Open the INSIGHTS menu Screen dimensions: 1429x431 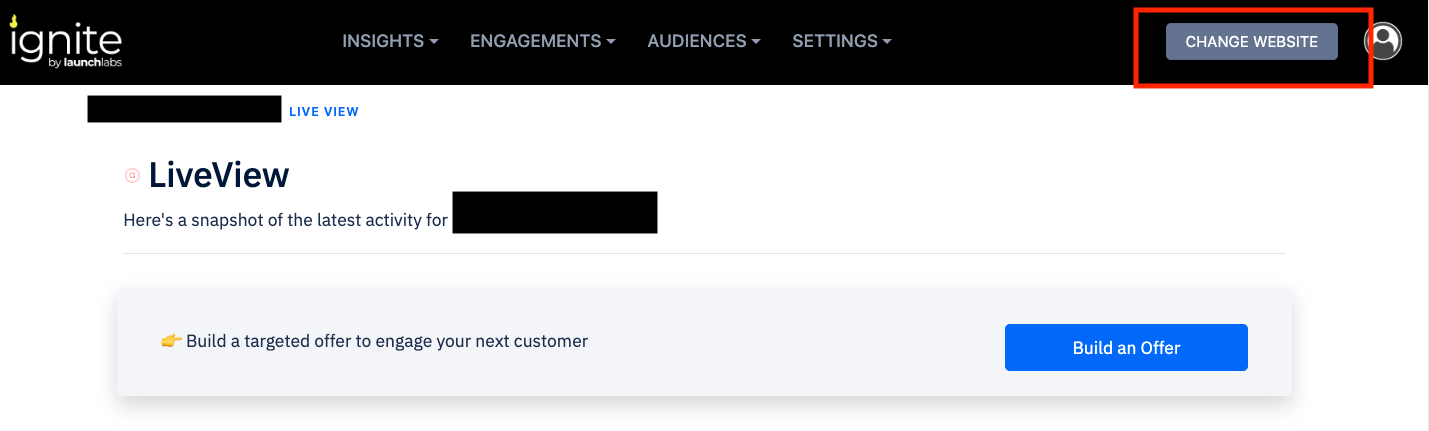[x=383, y=41]
